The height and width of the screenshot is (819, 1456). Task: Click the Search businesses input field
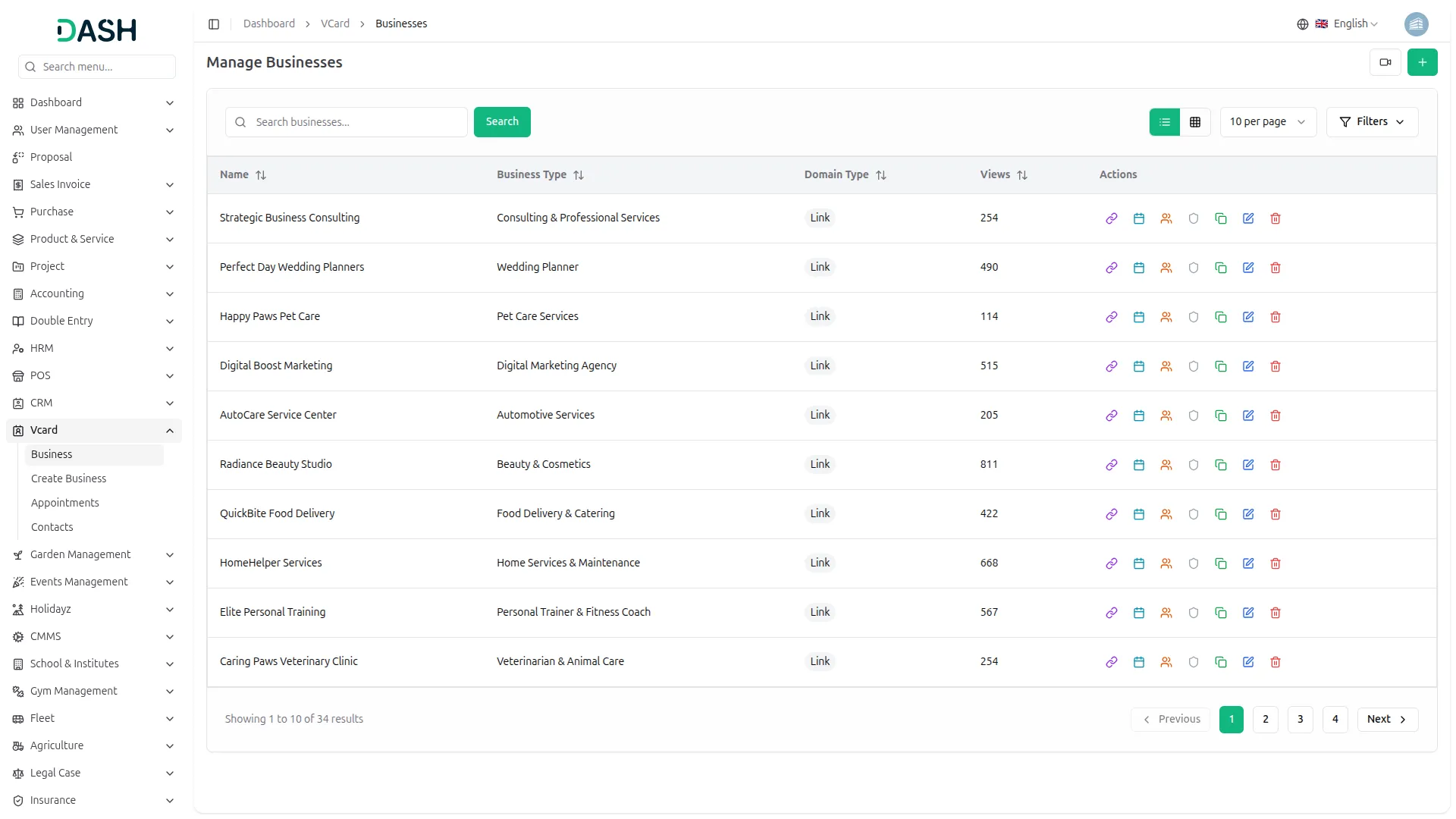click(x=356, y=122)
